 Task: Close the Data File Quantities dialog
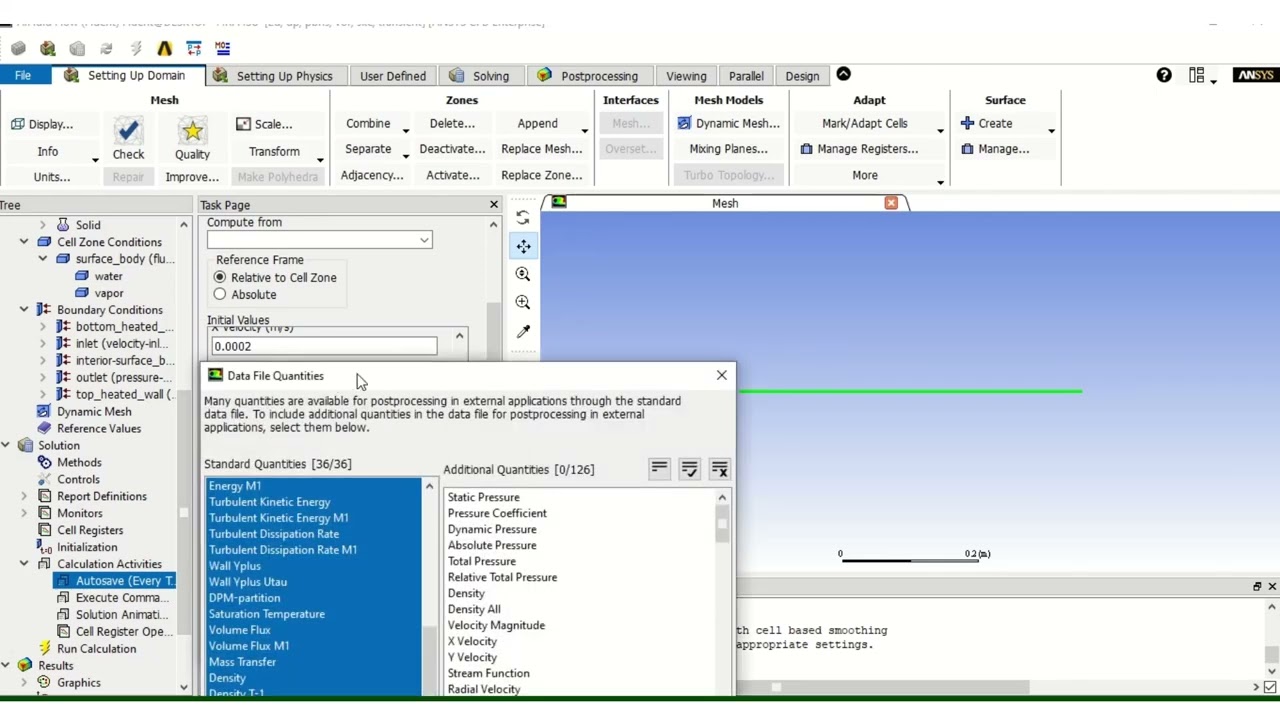tap(722, 375)
